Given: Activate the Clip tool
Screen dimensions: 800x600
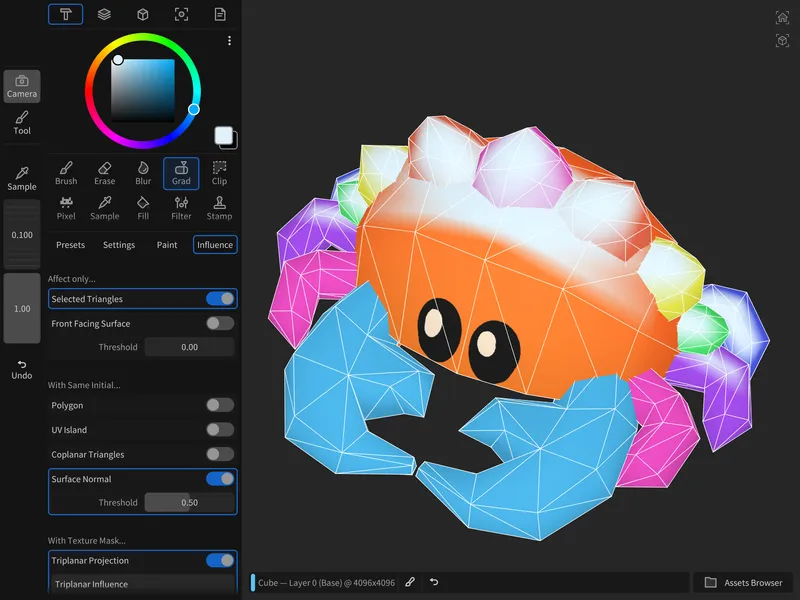Looking at the screenshot, I should (219, 173).
